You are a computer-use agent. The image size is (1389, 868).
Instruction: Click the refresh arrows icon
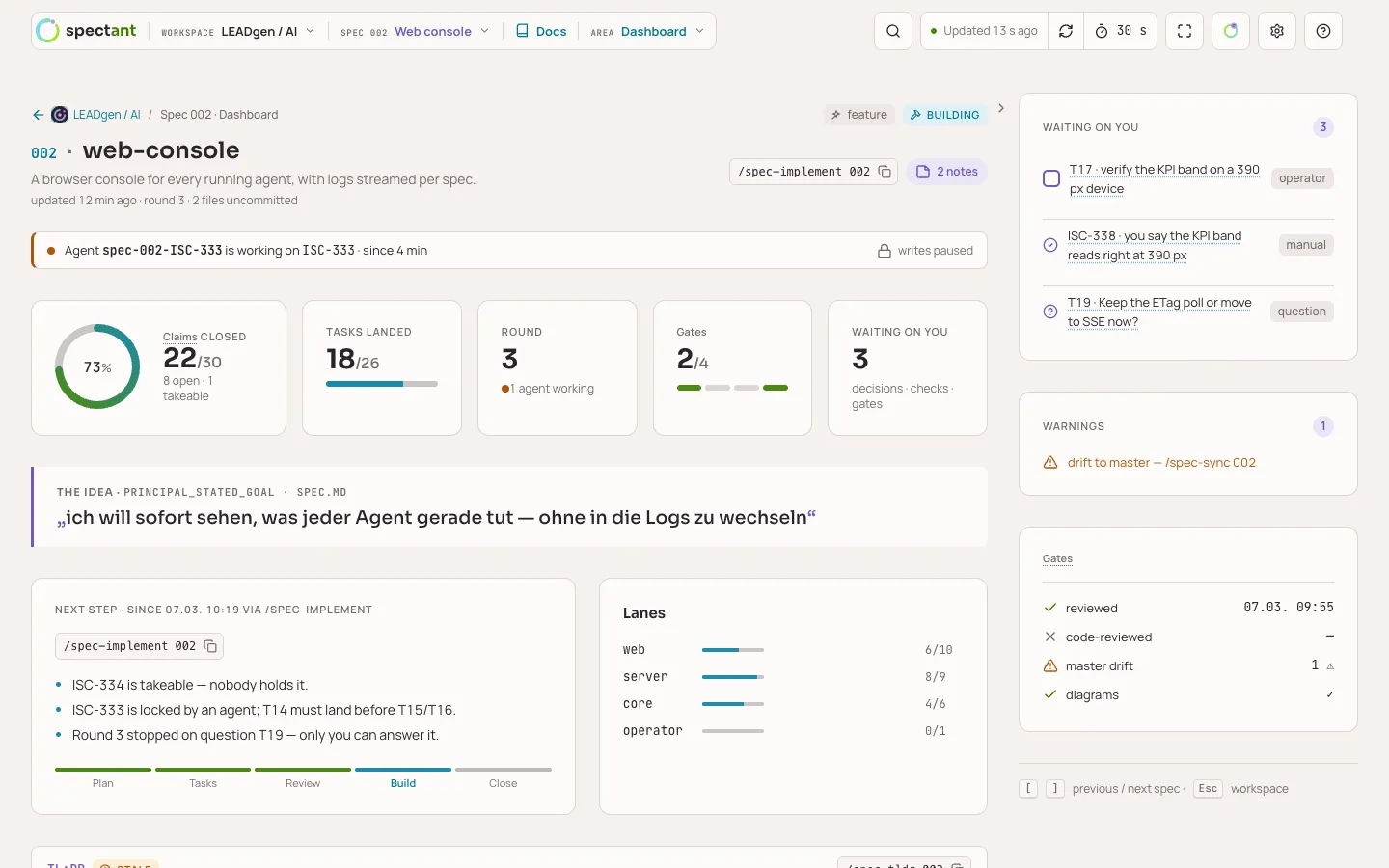click(1066, 31)
